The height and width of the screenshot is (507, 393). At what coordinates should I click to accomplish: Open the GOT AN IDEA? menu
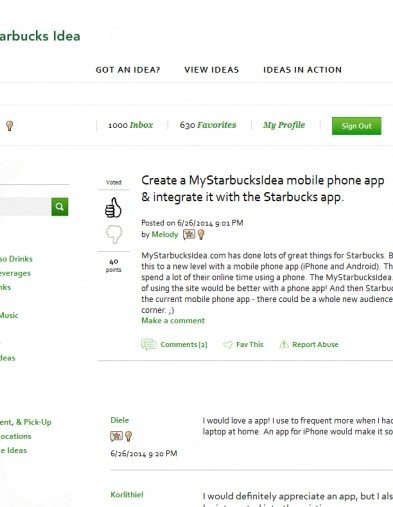tap(128, 70)
